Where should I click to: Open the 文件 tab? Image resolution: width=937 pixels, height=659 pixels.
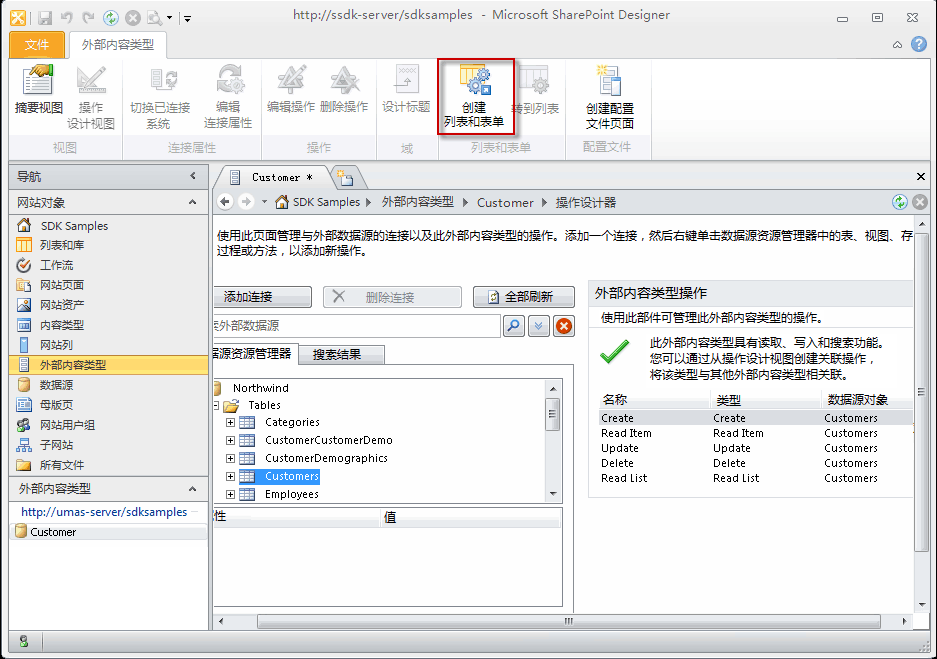pos(37,45)
